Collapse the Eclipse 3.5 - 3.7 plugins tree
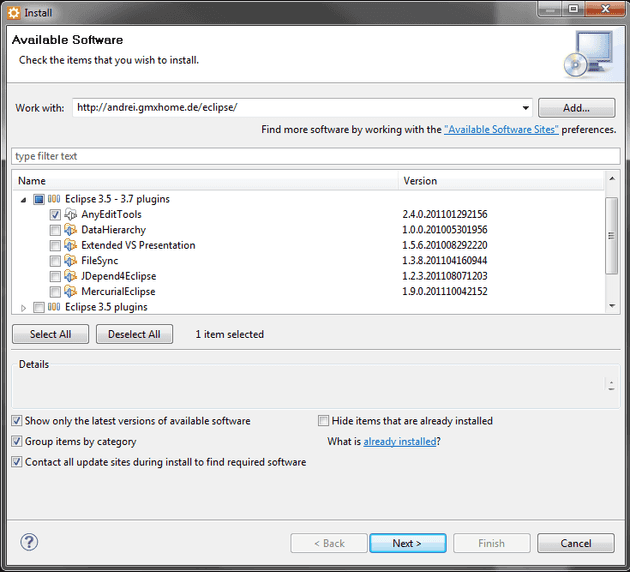This screenshot has width=630, height=572. tap(24, 199)
